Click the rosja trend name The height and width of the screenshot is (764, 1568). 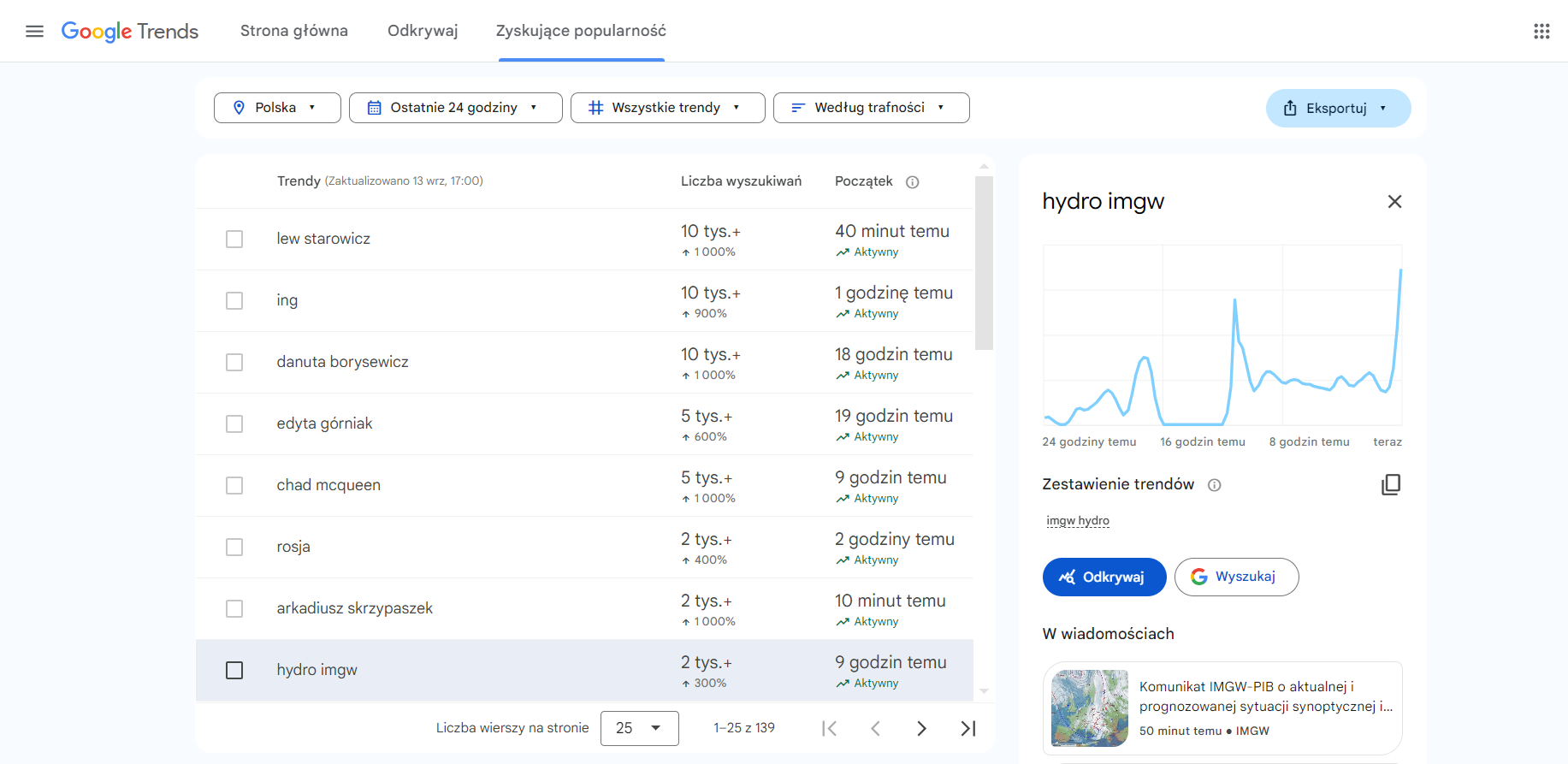pos(293,547)
